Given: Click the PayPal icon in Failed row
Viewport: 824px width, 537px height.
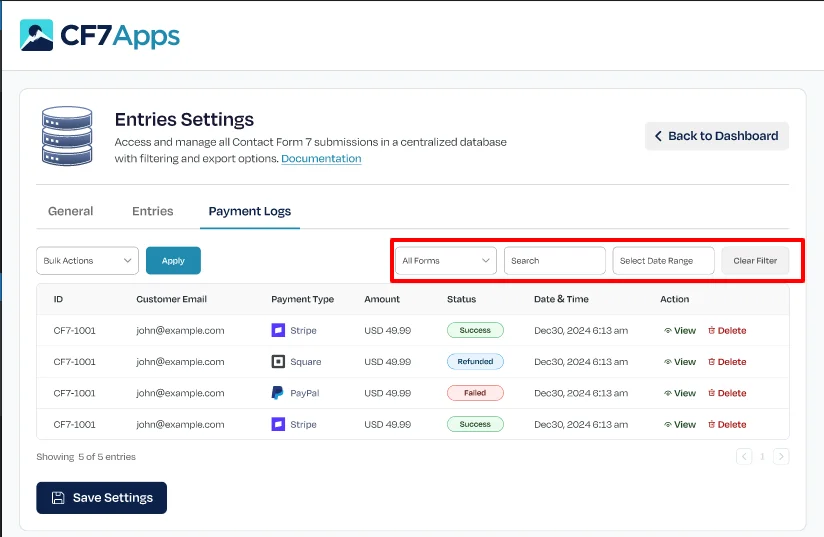Looking at the screenshot, I should (x=277, y=393).
